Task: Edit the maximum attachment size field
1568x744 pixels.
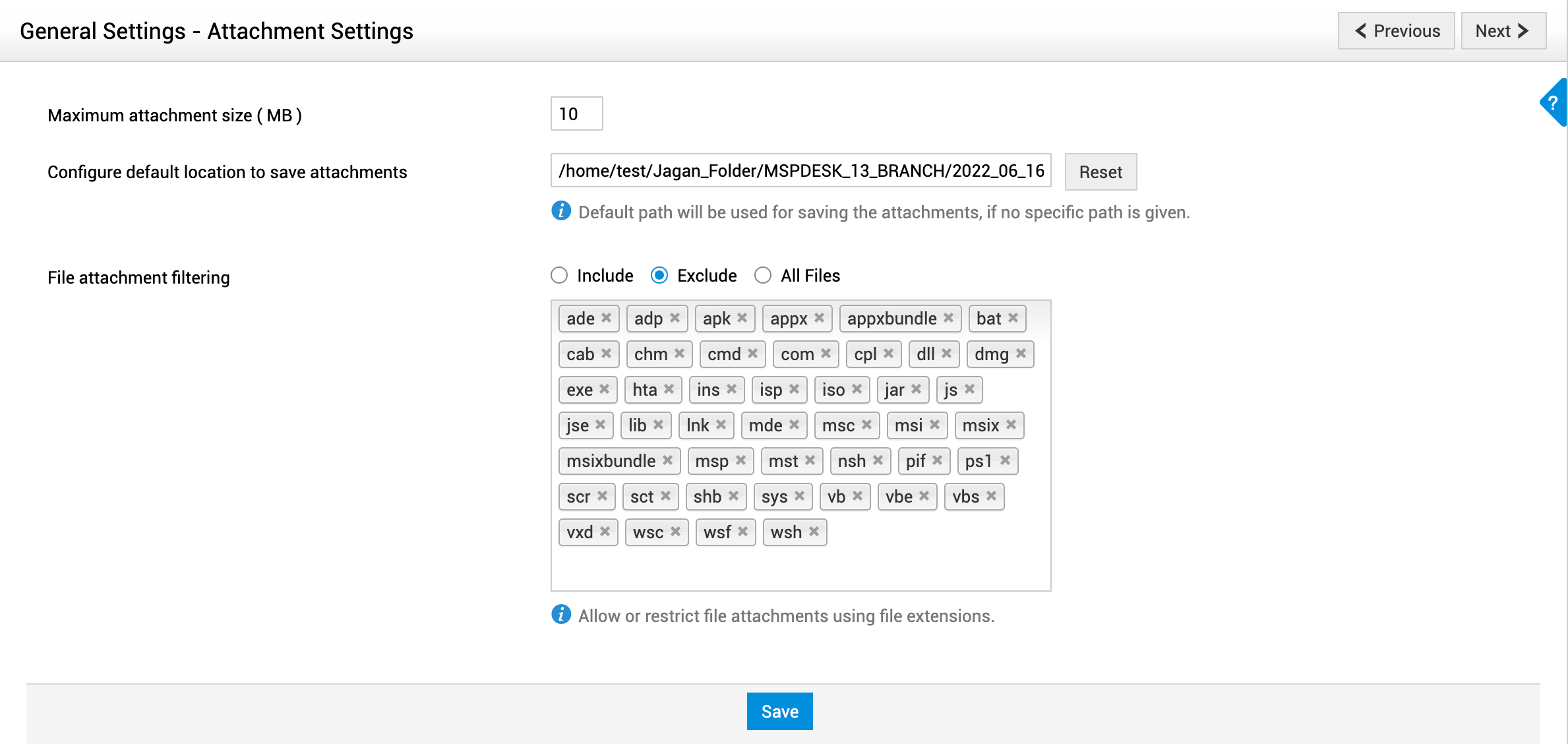Action: click(x=576, y=113)
